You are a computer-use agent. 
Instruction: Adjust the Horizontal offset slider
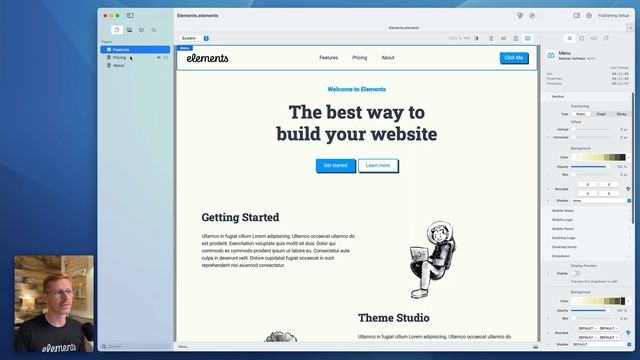[591, 137]
